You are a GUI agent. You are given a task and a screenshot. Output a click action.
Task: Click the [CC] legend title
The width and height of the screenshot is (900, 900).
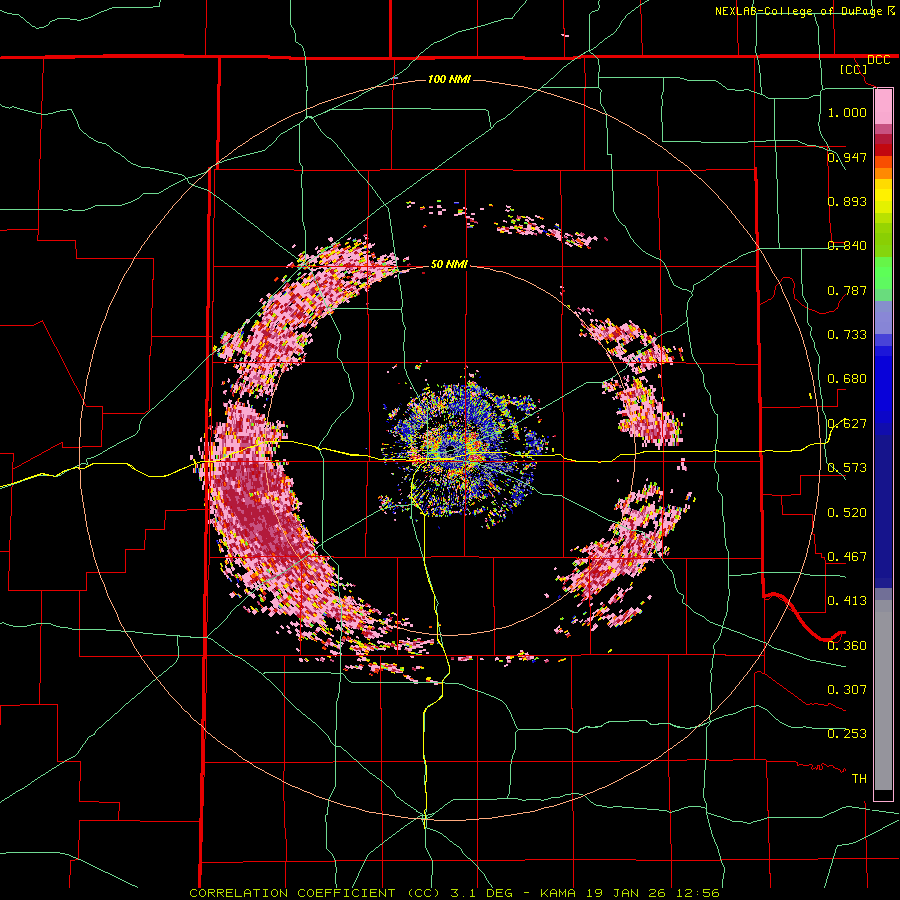[x=853, y=69]
